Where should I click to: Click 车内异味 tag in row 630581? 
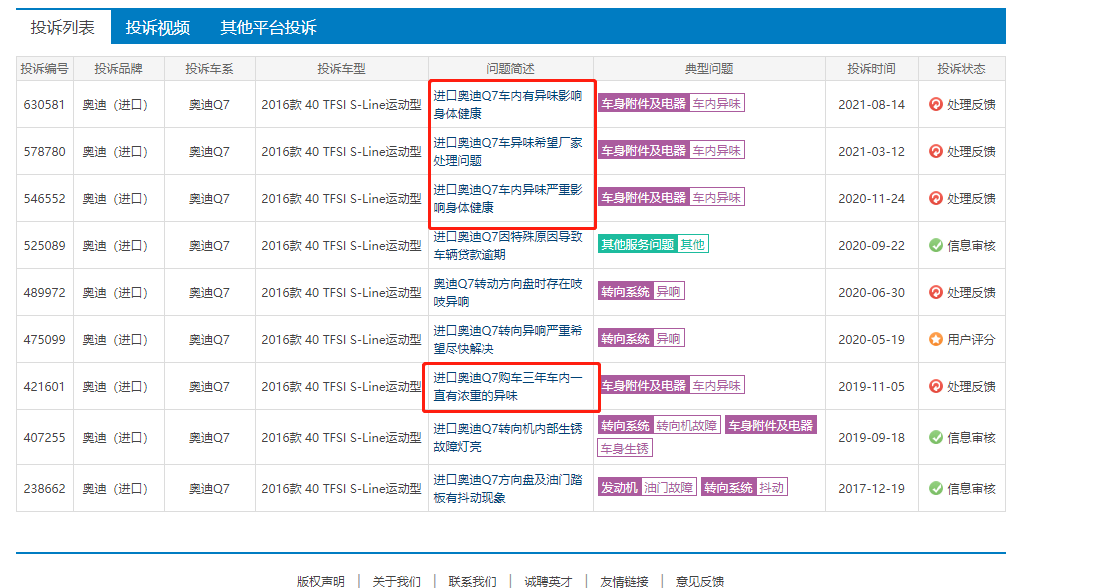tap(717, 103)
